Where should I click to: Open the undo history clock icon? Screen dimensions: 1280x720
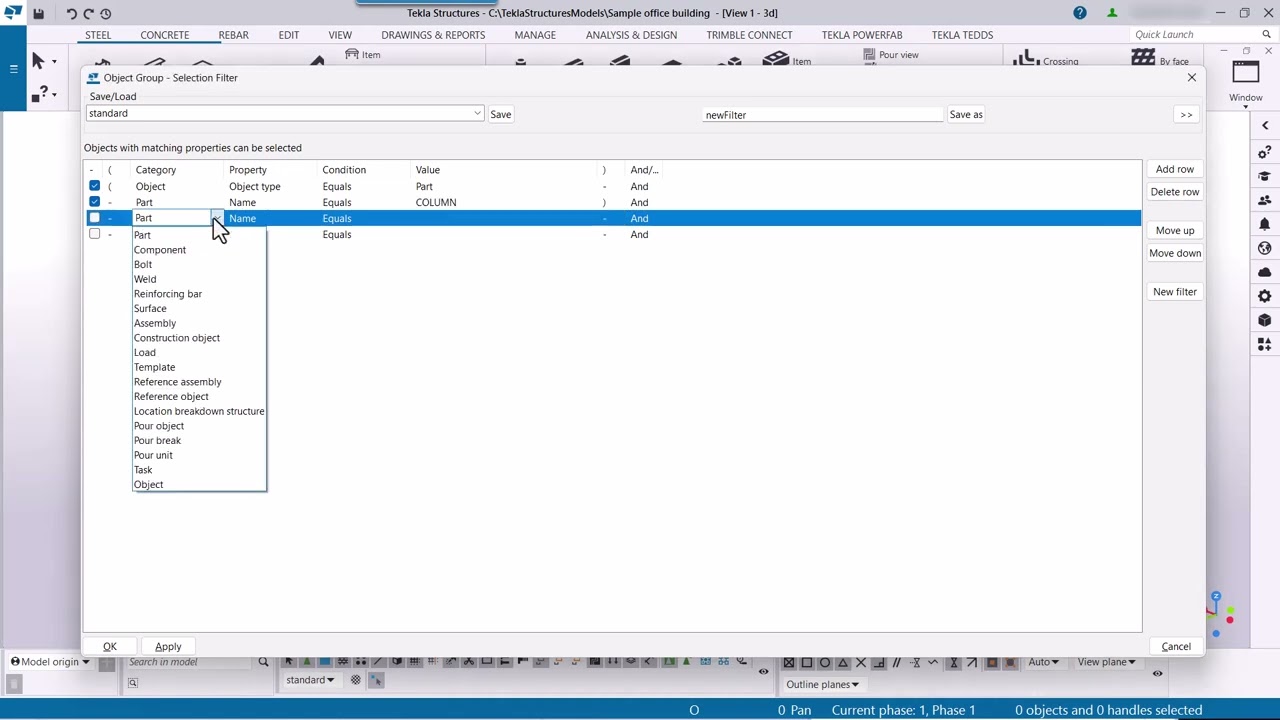click(x=106, y=13)
